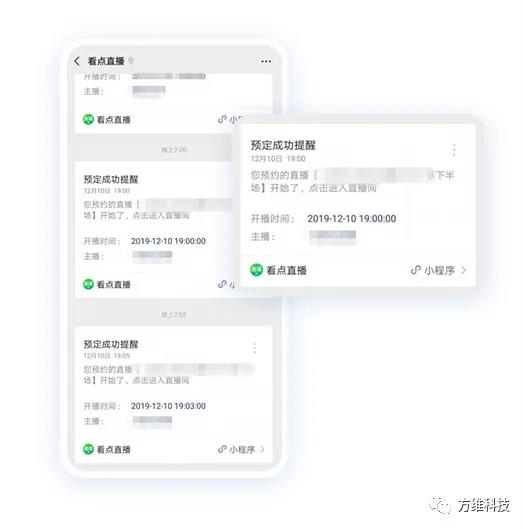Screen dimensions: 523x529
Task: Open vertical dots menu on 19:05 card
Action: [254, 348]
